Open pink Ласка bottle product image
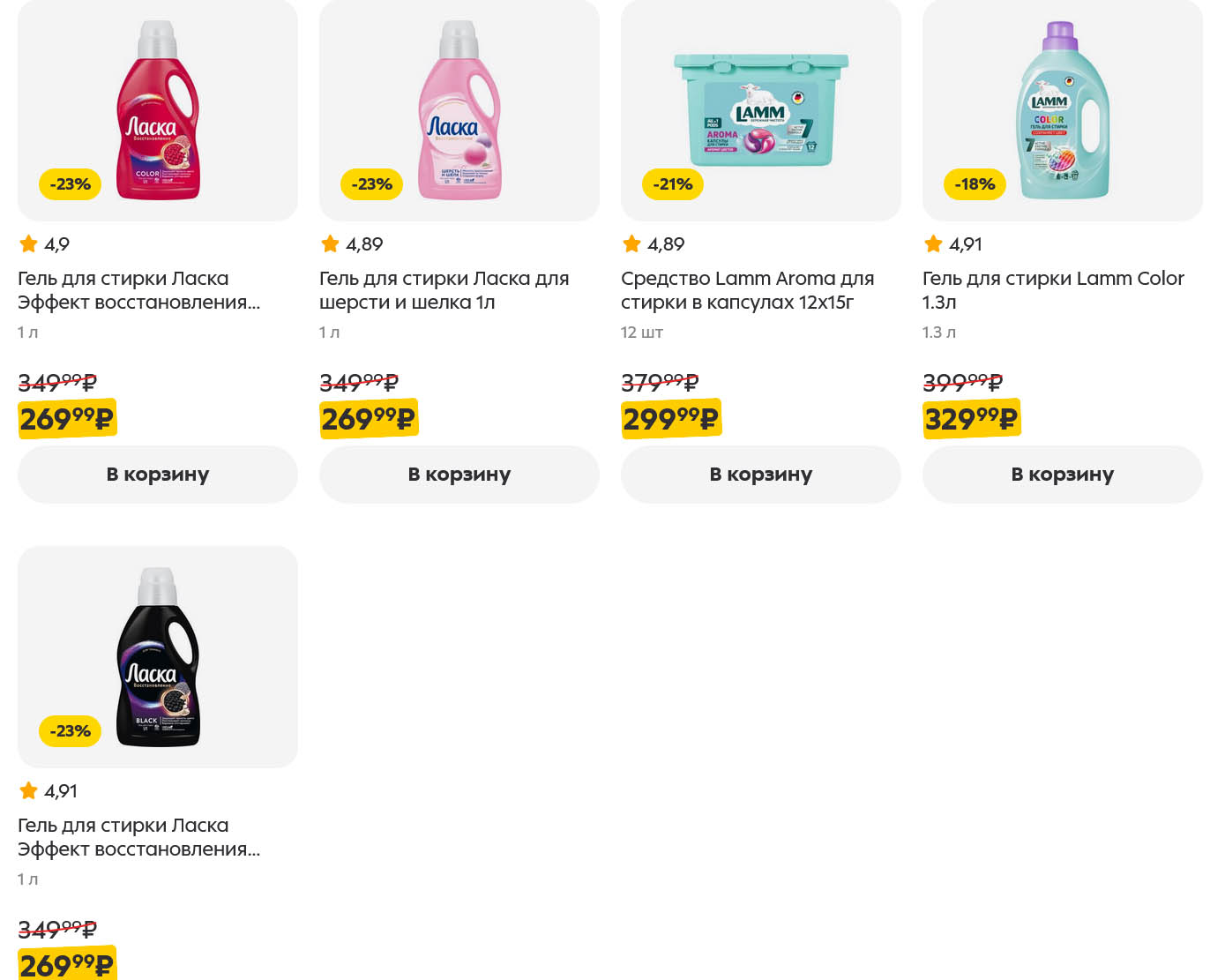Screen dimensions: 1225x980 pyautogui.click(x=459, y=110)
